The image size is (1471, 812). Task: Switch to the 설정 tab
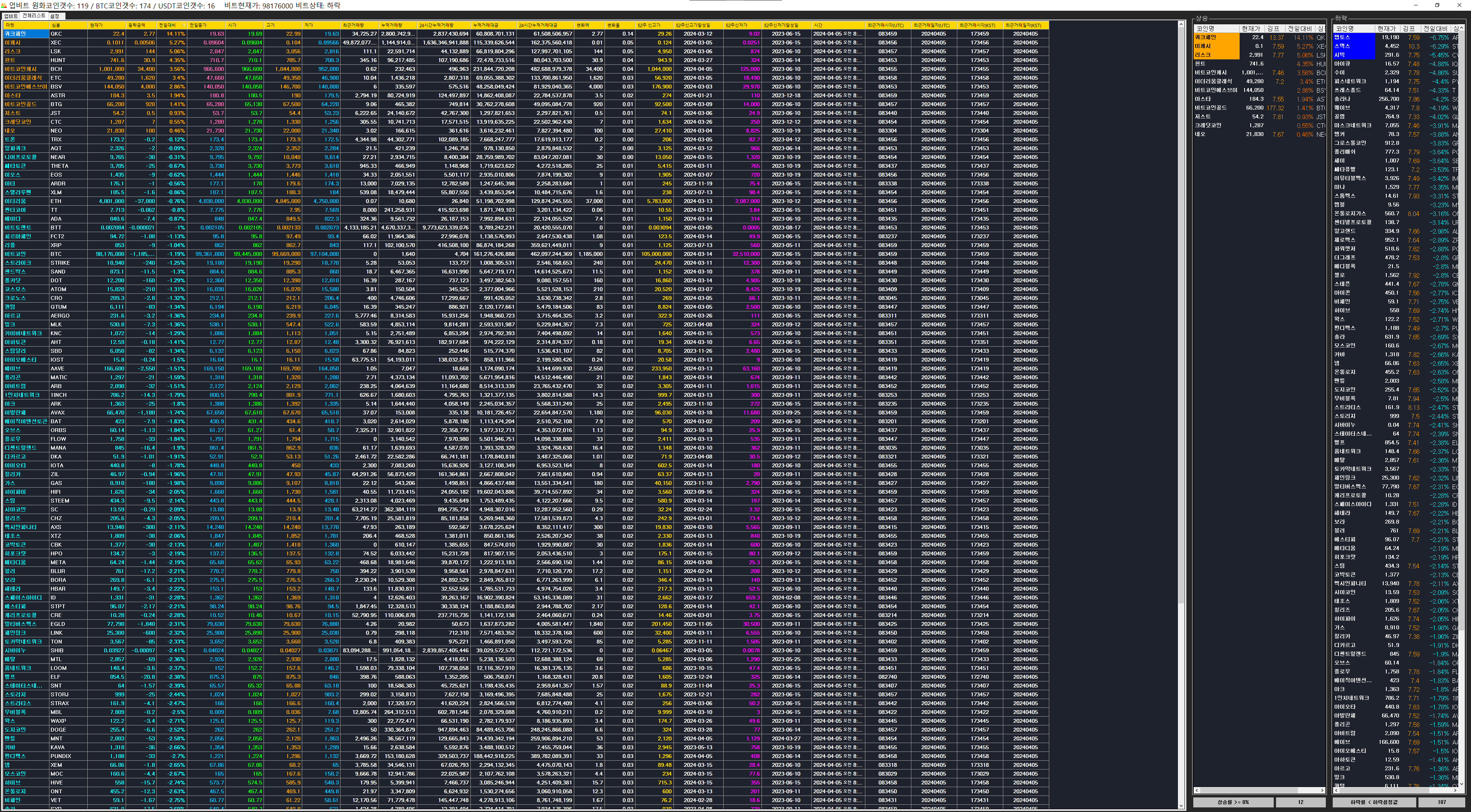coord(55,16)
